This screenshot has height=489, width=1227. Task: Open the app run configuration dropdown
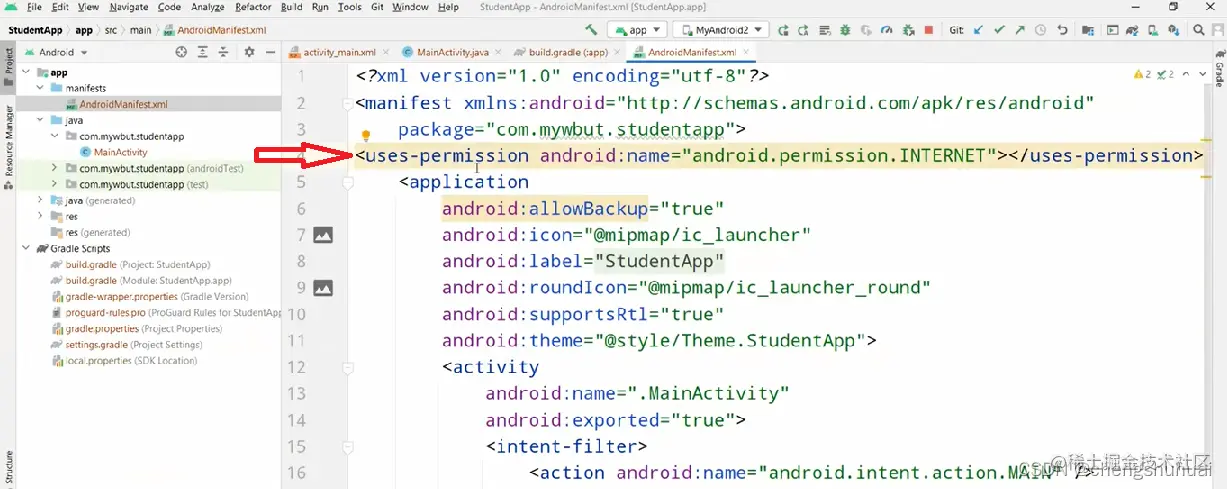(x=637, y=30)
